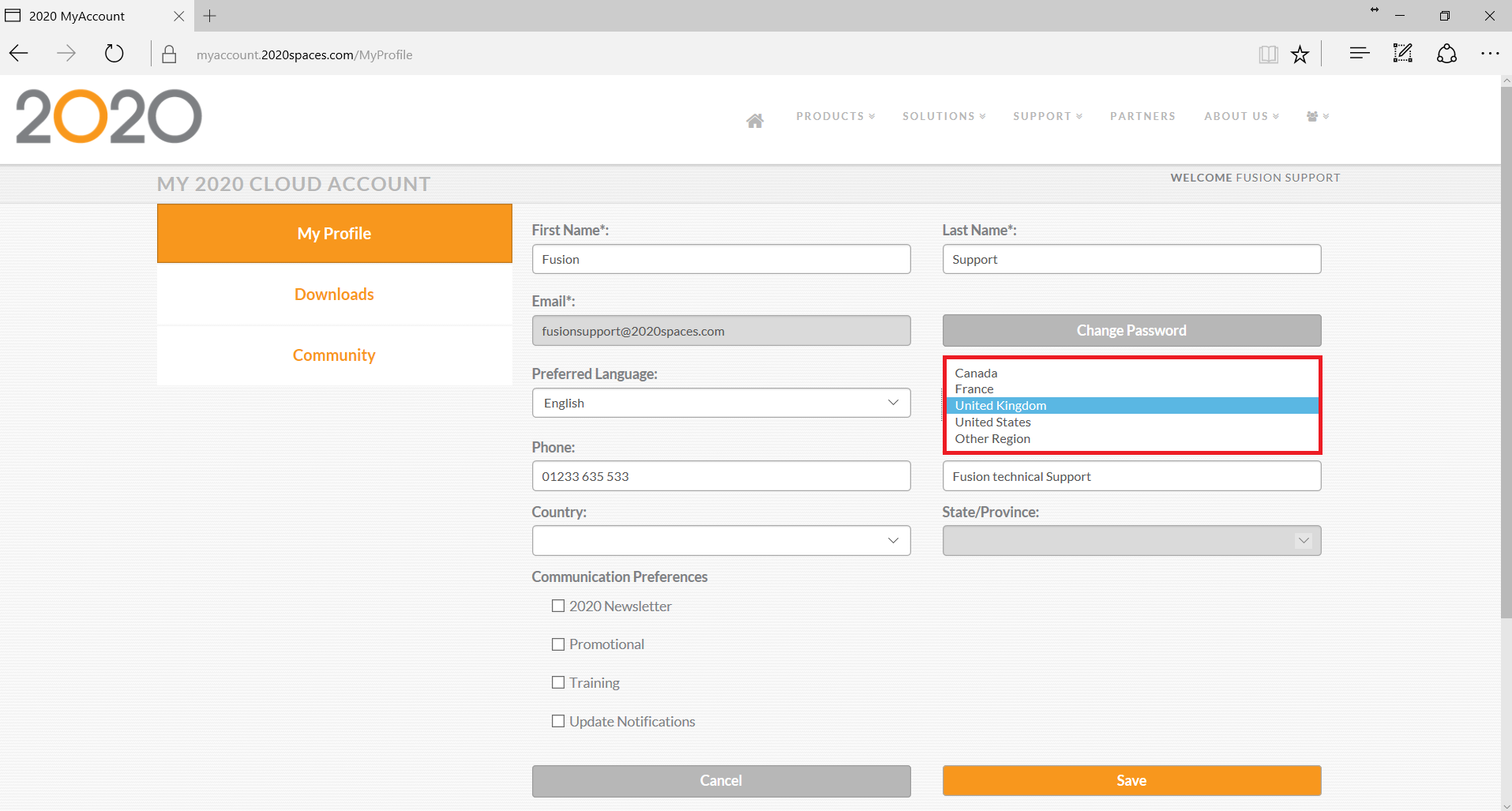Image resolution: width=1512 pixels, height=811 pixels.
Task: Click the page vertical scrollbar
Action: 1506,351
